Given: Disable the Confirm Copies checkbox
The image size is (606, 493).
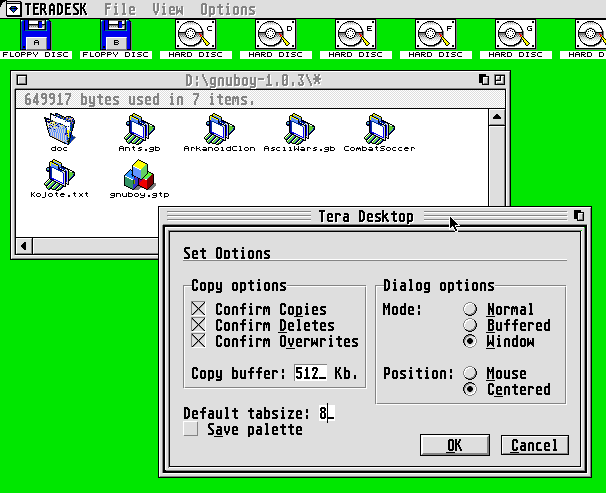Looking at the screenshot, I should (198, 310).
